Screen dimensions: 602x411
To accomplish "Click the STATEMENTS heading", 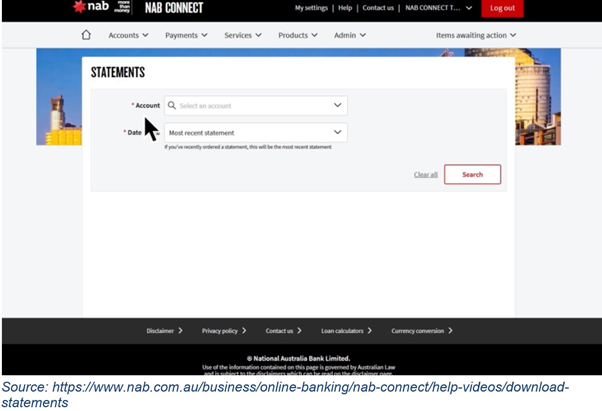I will click(118, 72).
